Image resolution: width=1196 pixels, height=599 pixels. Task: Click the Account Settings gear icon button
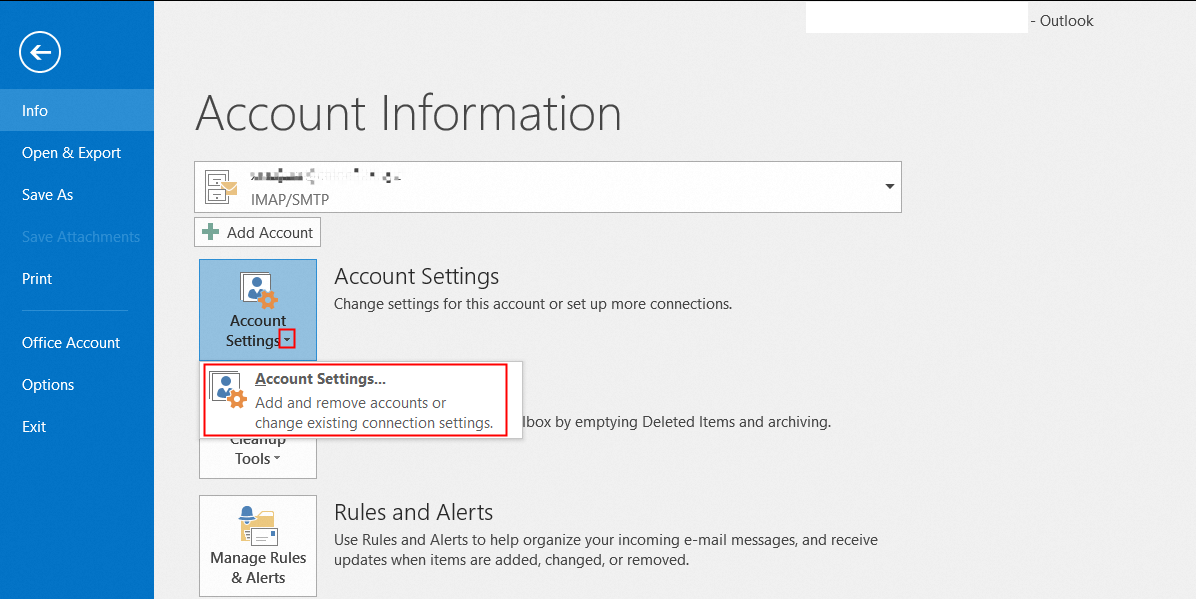tap(258, 290)
